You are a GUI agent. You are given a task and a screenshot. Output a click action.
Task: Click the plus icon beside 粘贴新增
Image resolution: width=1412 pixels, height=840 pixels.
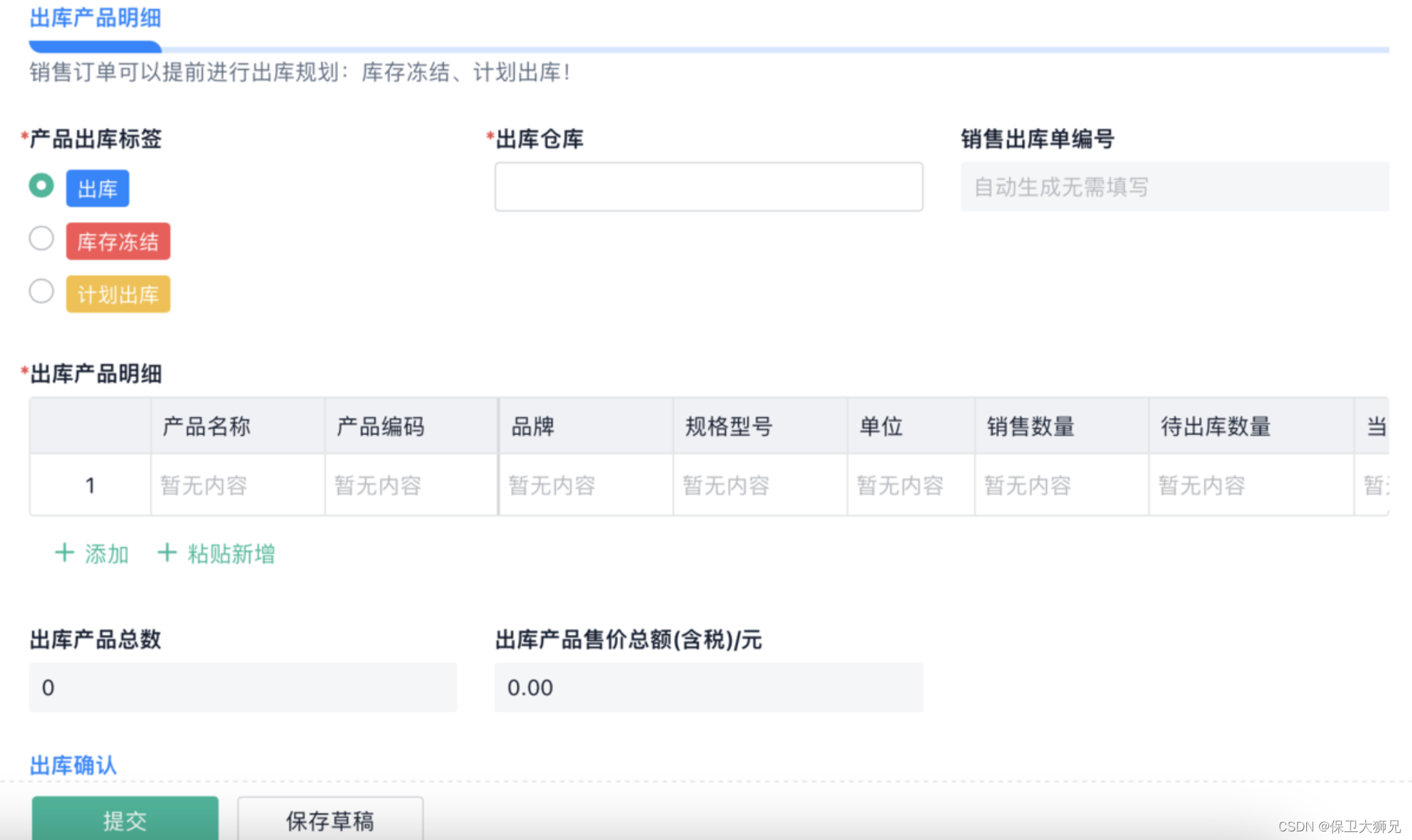pyautogui.click(x=166, y=553)
